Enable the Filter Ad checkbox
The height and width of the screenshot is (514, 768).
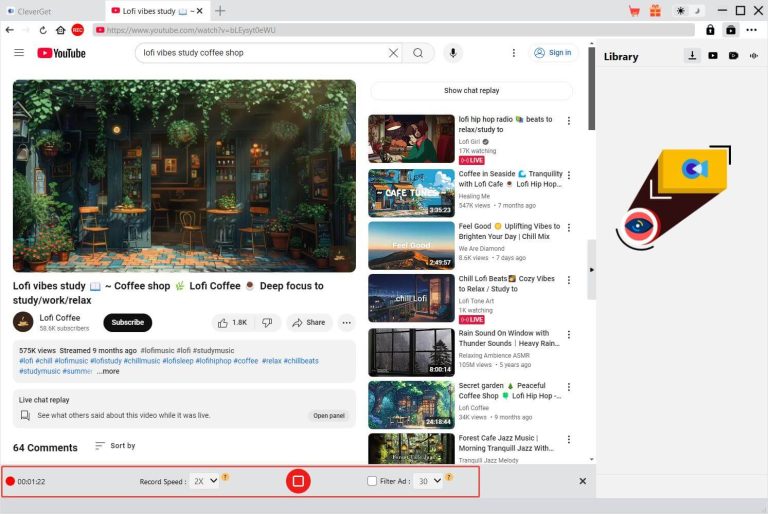[373, 481]
